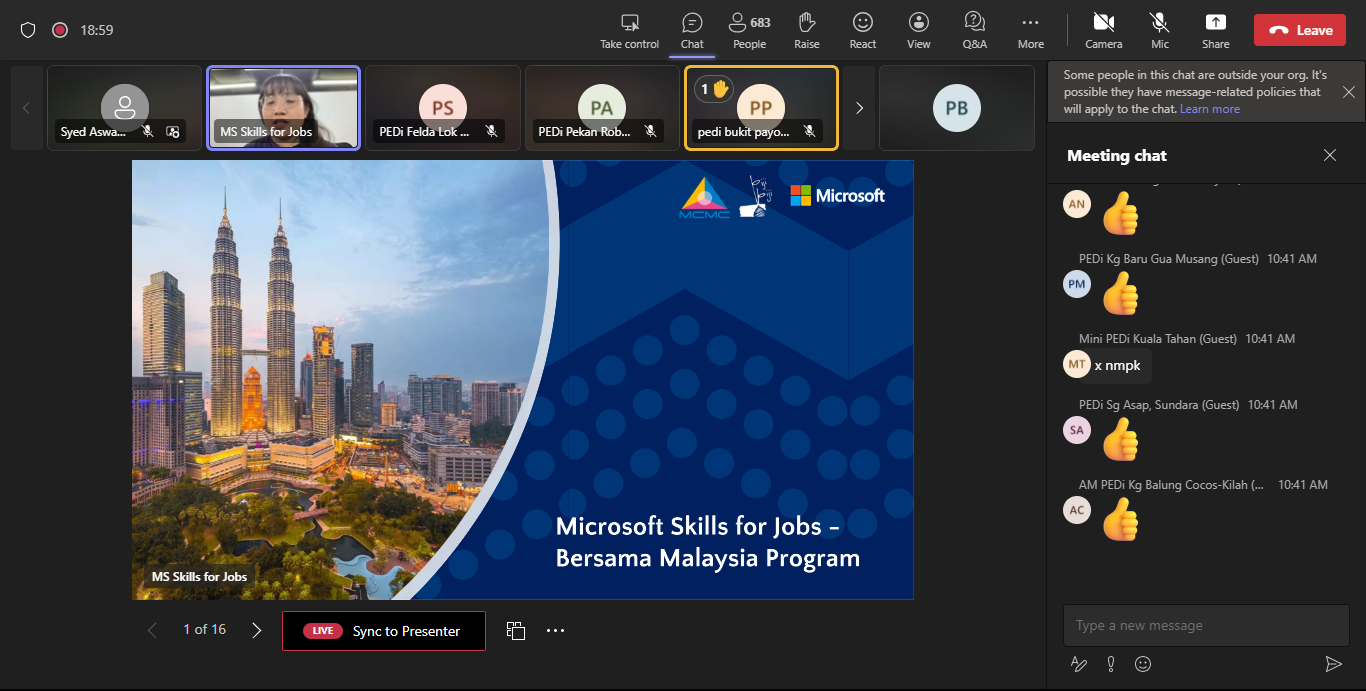Click in Type a new message box
This screenshot has height=691, width=1366.
(x=1206, y=626)
